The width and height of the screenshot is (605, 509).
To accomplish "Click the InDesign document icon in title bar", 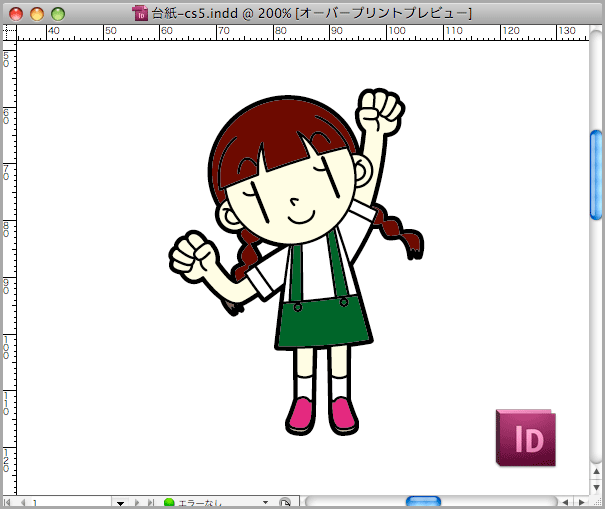I will (140, 13).
